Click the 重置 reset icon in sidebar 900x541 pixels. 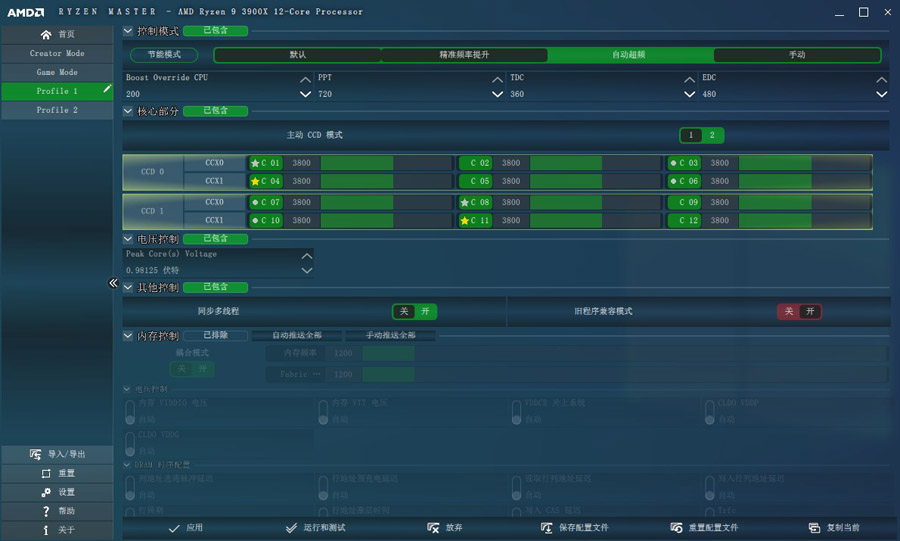46,473
